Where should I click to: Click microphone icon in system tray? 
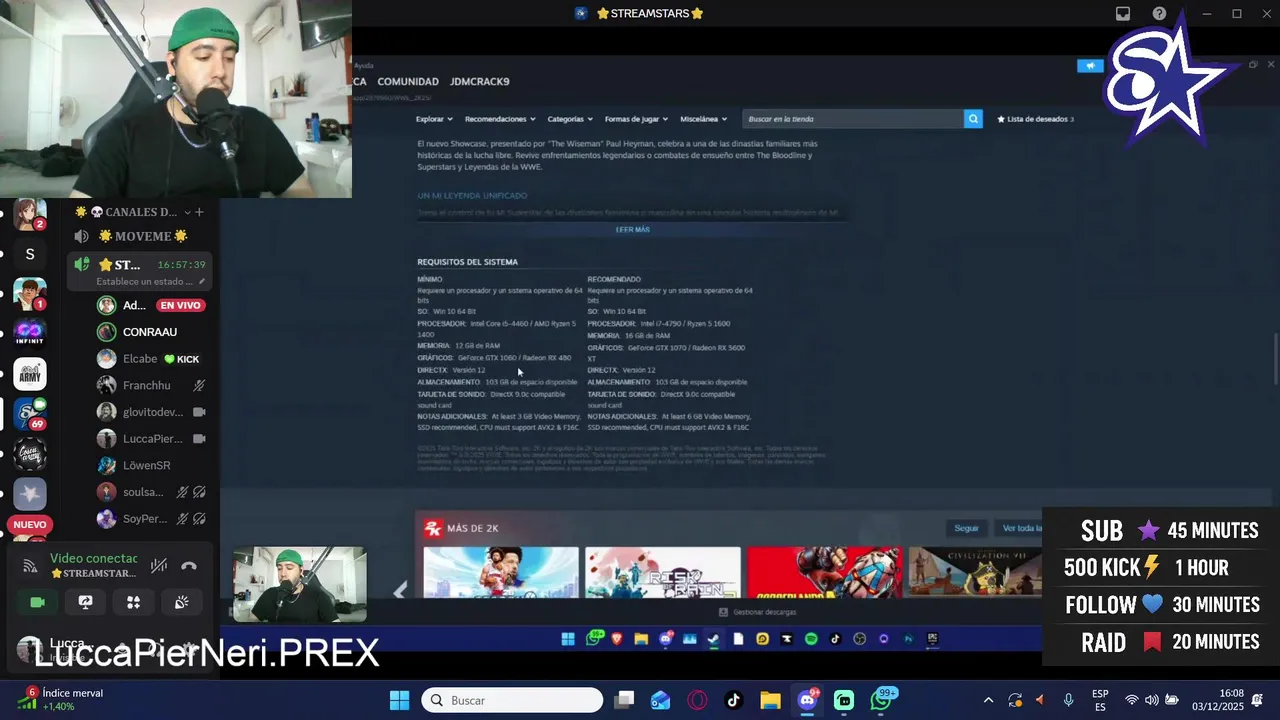1068,700
